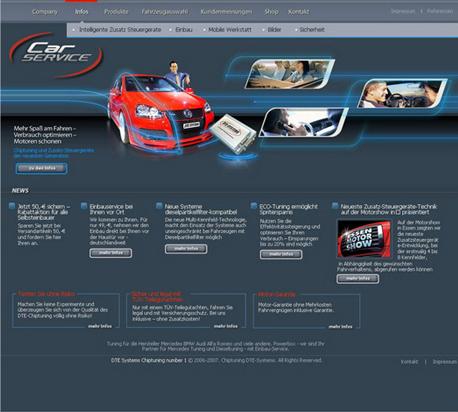This screenshot has height=412, width=458.
Task: Click 'mehr Infos' in the 'Testen Sie ohne Risiko' box
Action: click(x=100, y=326)
